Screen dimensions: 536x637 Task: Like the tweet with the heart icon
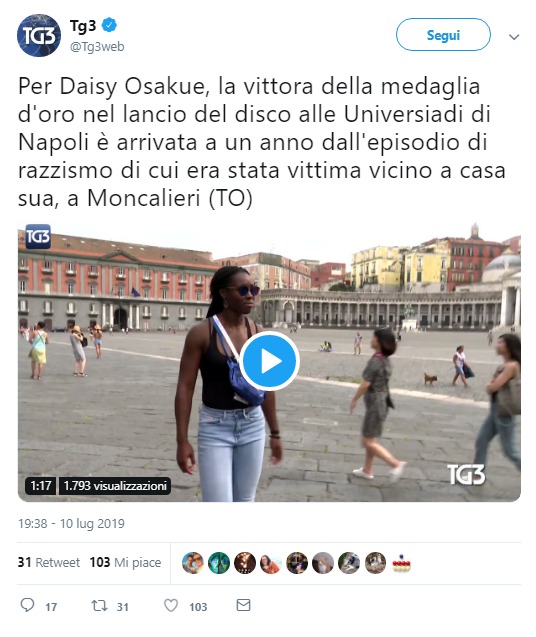[171, 606]
